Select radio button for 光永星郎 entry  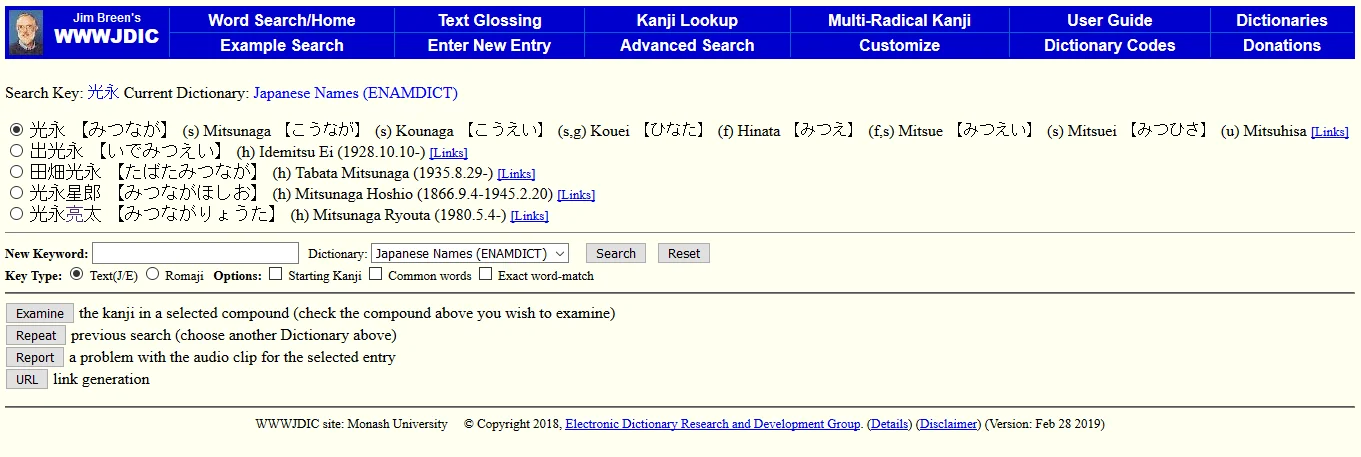pyautogui.click(x=16, y=193)
